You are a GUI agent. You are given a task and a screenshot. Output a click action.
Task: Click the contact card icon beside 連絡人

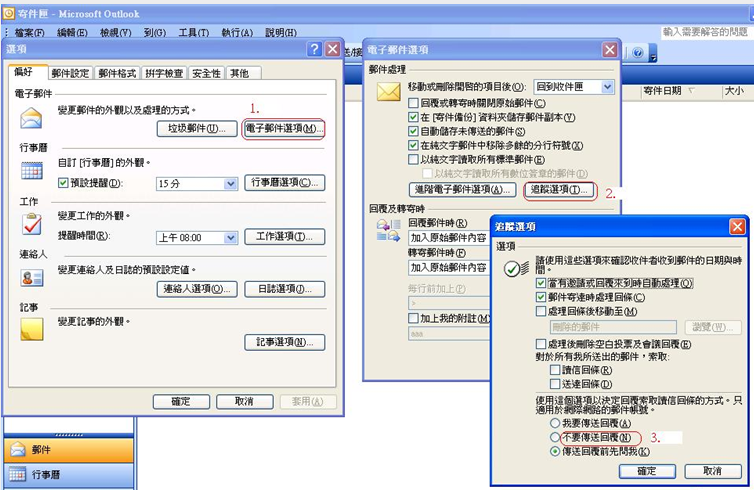coord(32,278)
